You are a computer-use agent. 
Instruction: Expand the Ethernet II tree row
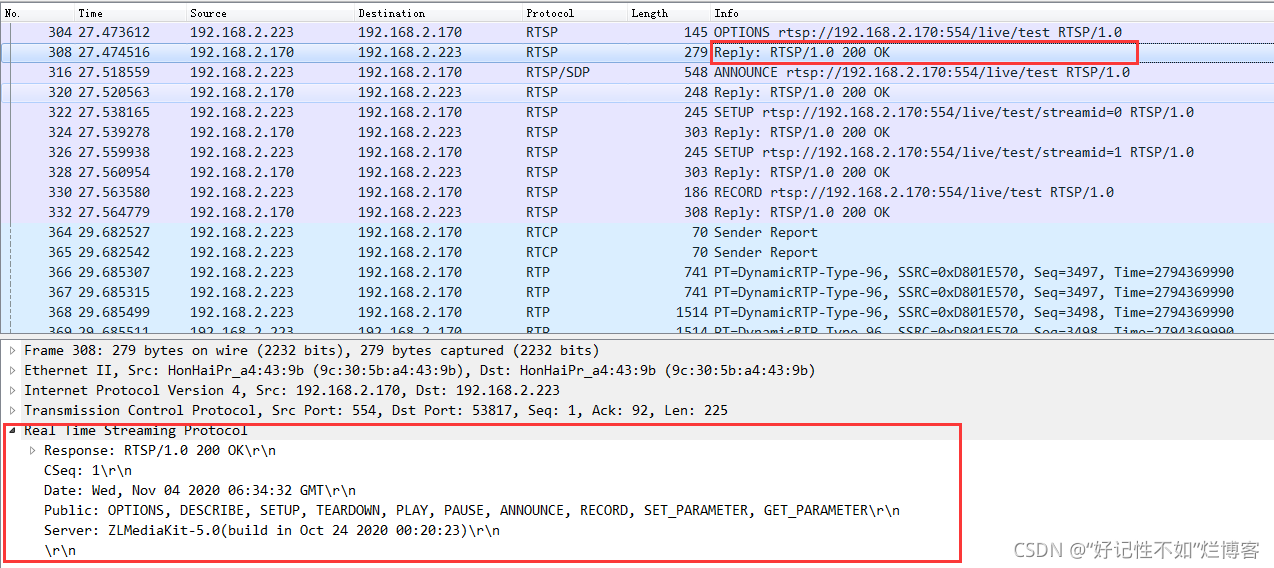[12, 371]
